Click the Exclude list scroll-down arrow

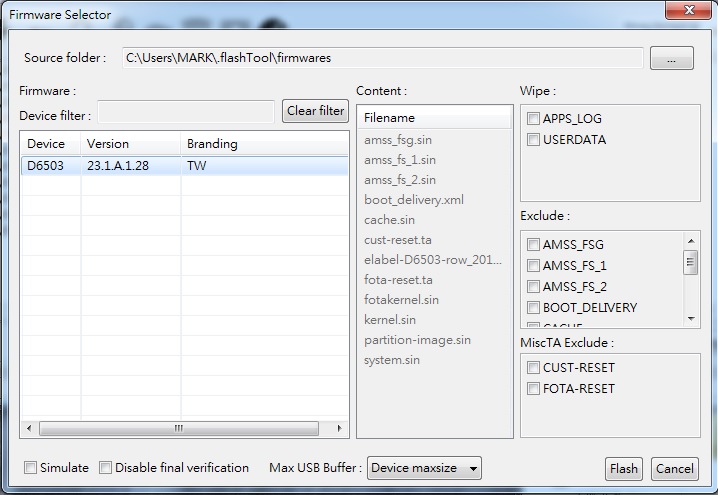(691, 319)
